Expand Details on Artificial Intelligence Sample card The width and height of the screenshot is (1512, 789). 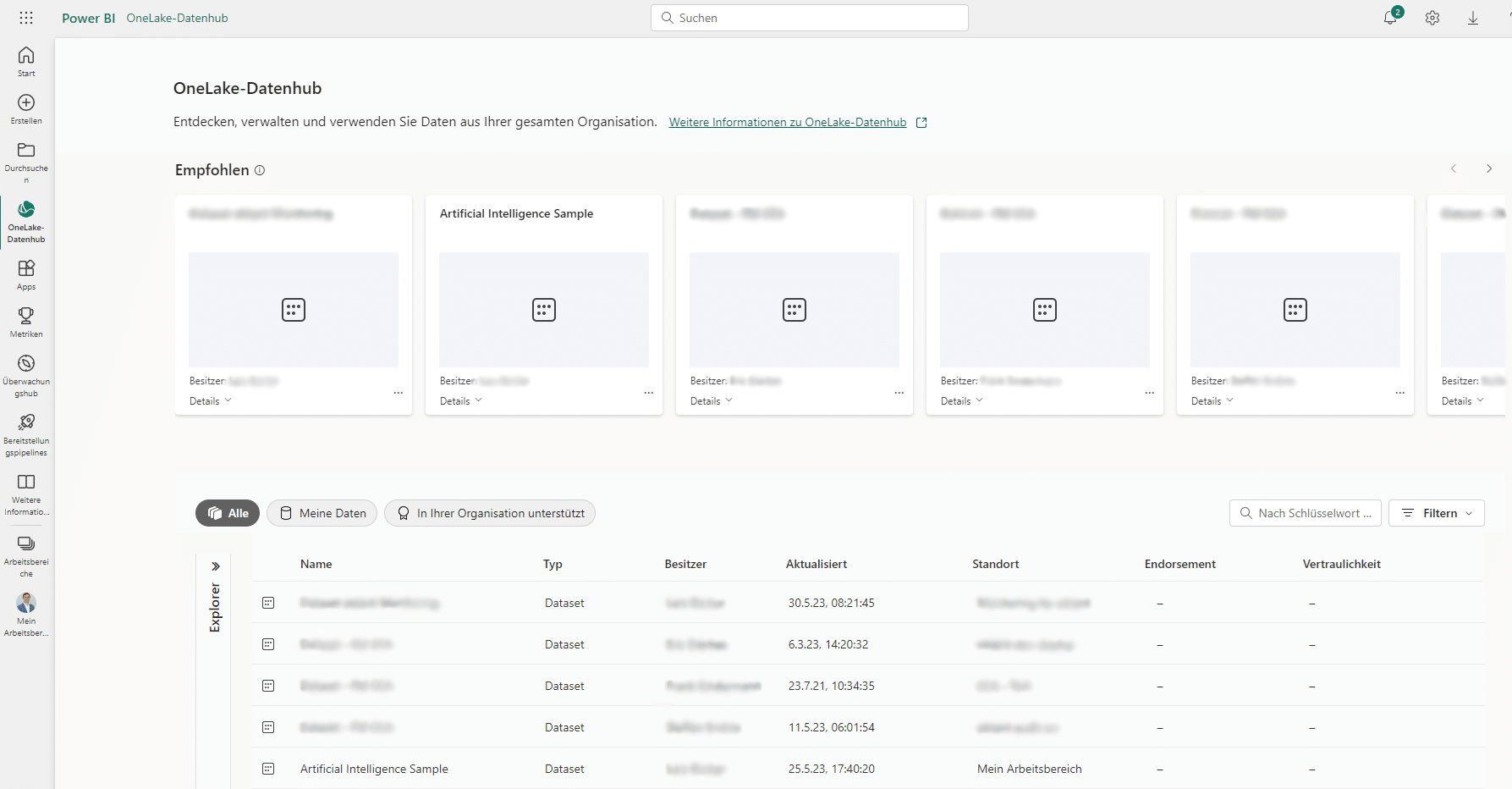(461, 401)
